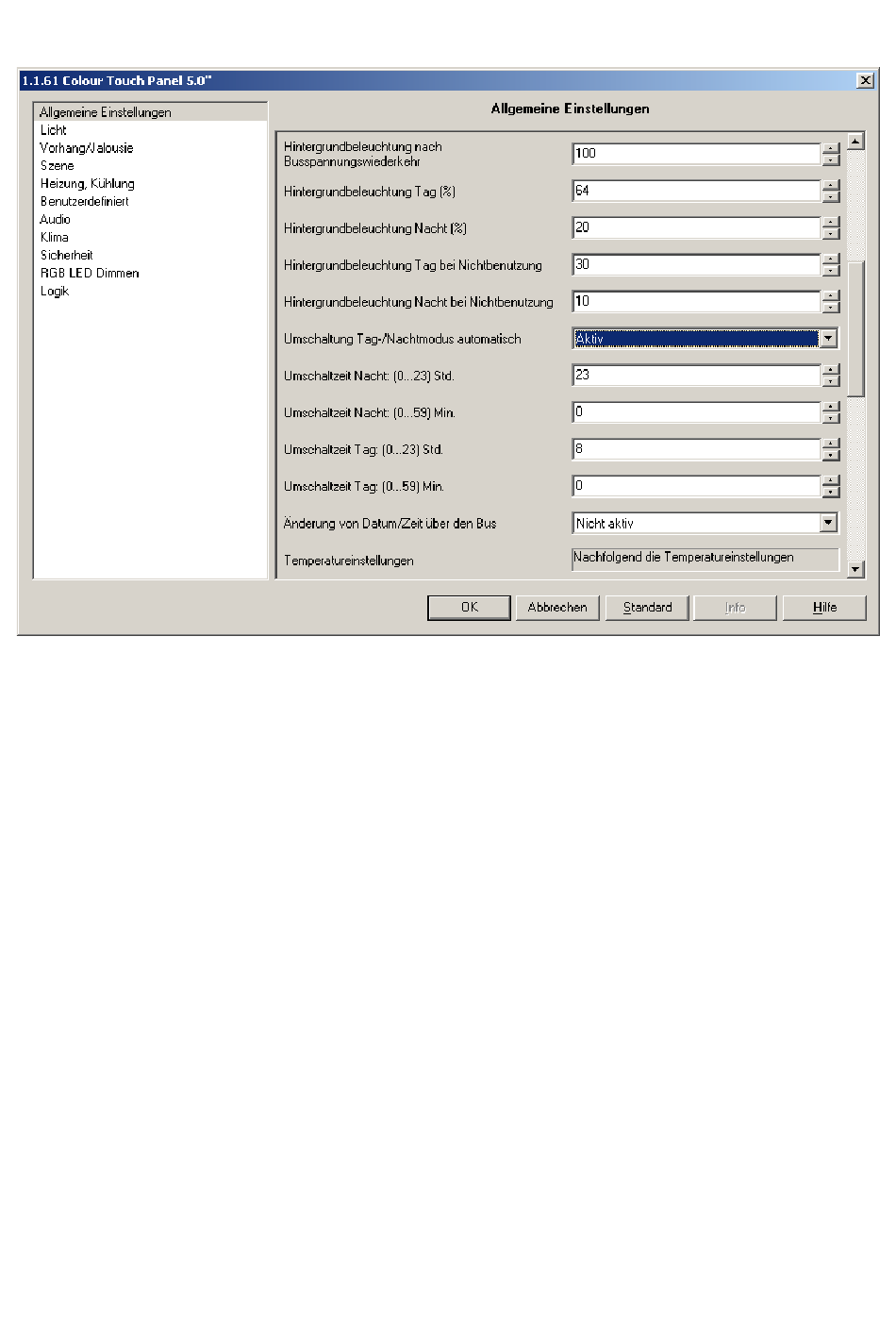Increase Hintergrundbeleuchtung Tag (%) value
Screen dimensions: 896x1340
(x=830, y=185)
